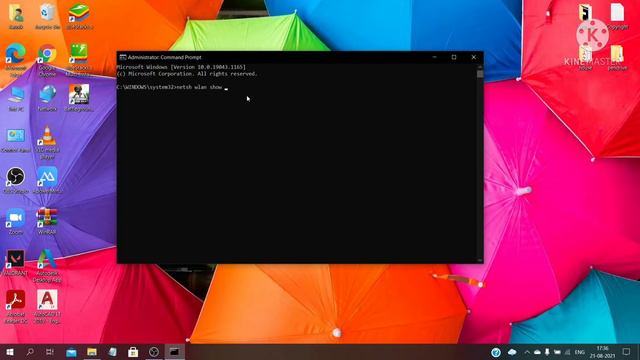This screenshot has height=360, width=640.
Task: Open the clock showing 17:36
Action: tap(602, 352)
